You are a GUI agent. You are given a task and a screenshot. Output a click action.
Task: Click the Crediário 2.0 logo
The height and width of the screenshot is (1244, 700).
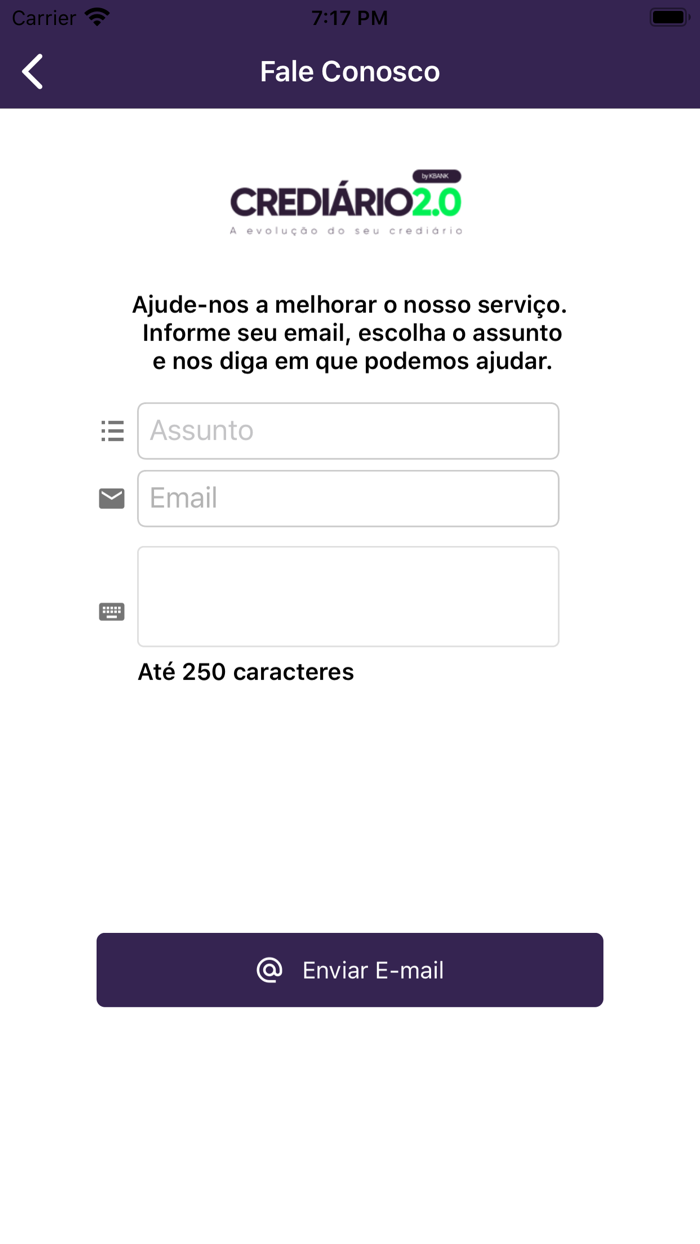349,201
